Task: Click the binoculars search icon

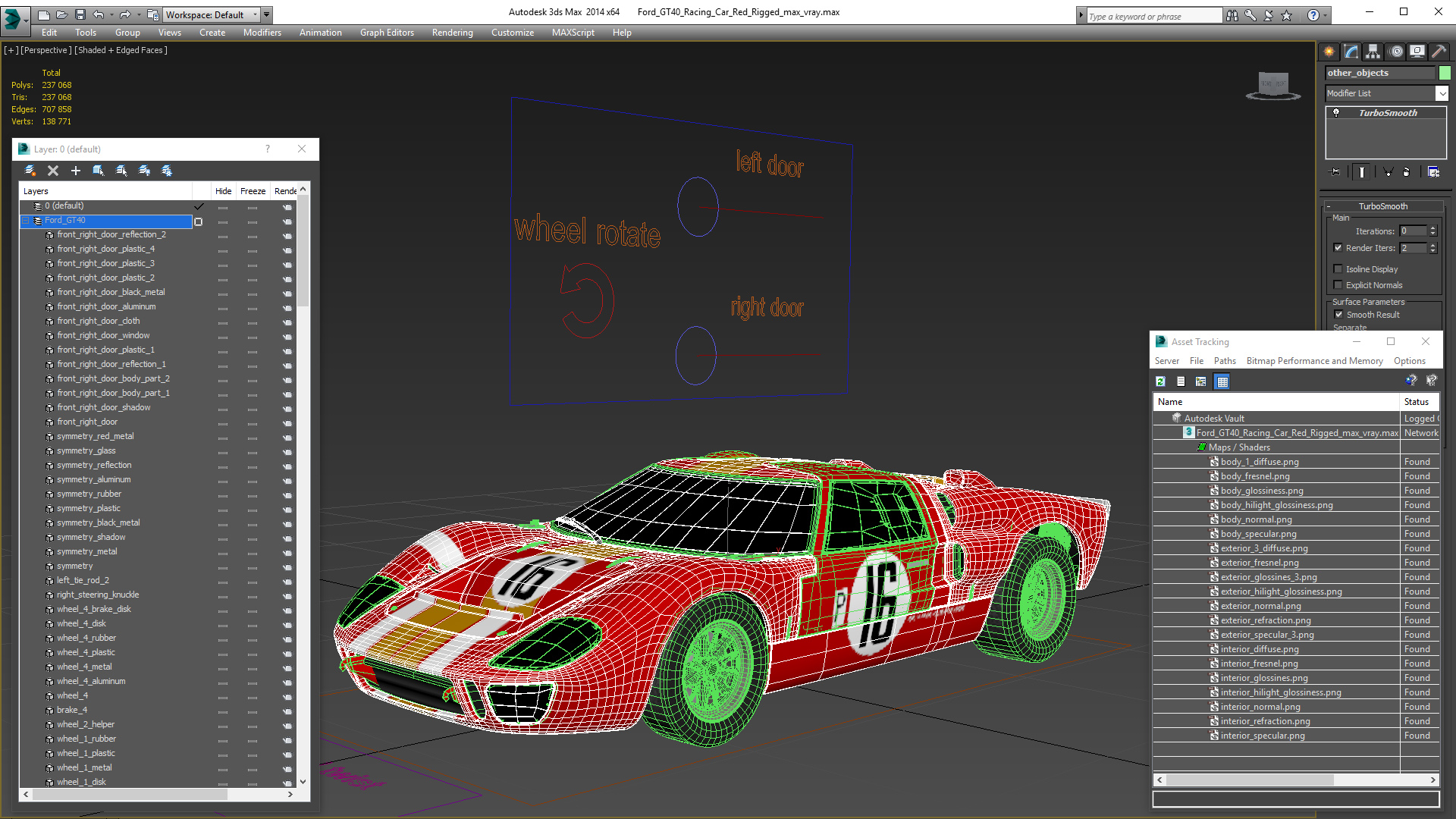Action: (x=1232, y=15)
